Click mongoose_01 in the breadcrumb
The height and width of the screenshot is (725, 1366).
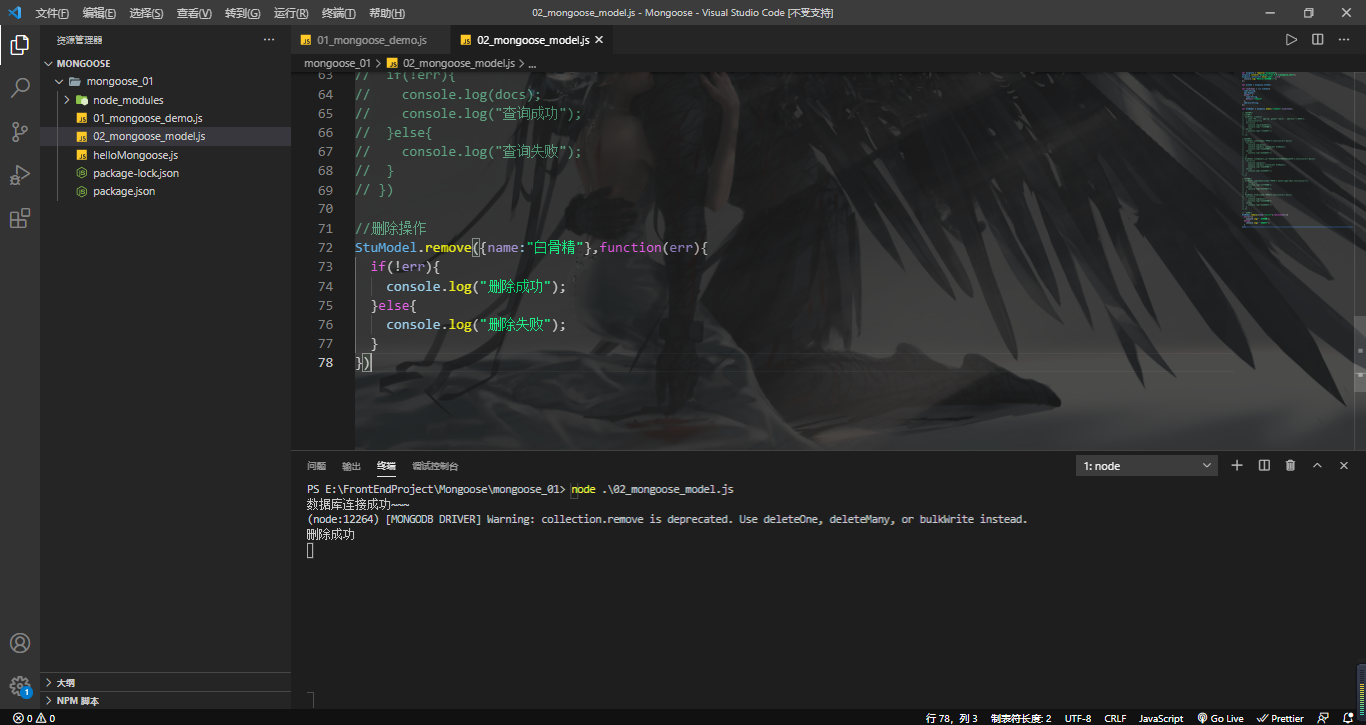[x=337, y=63]
